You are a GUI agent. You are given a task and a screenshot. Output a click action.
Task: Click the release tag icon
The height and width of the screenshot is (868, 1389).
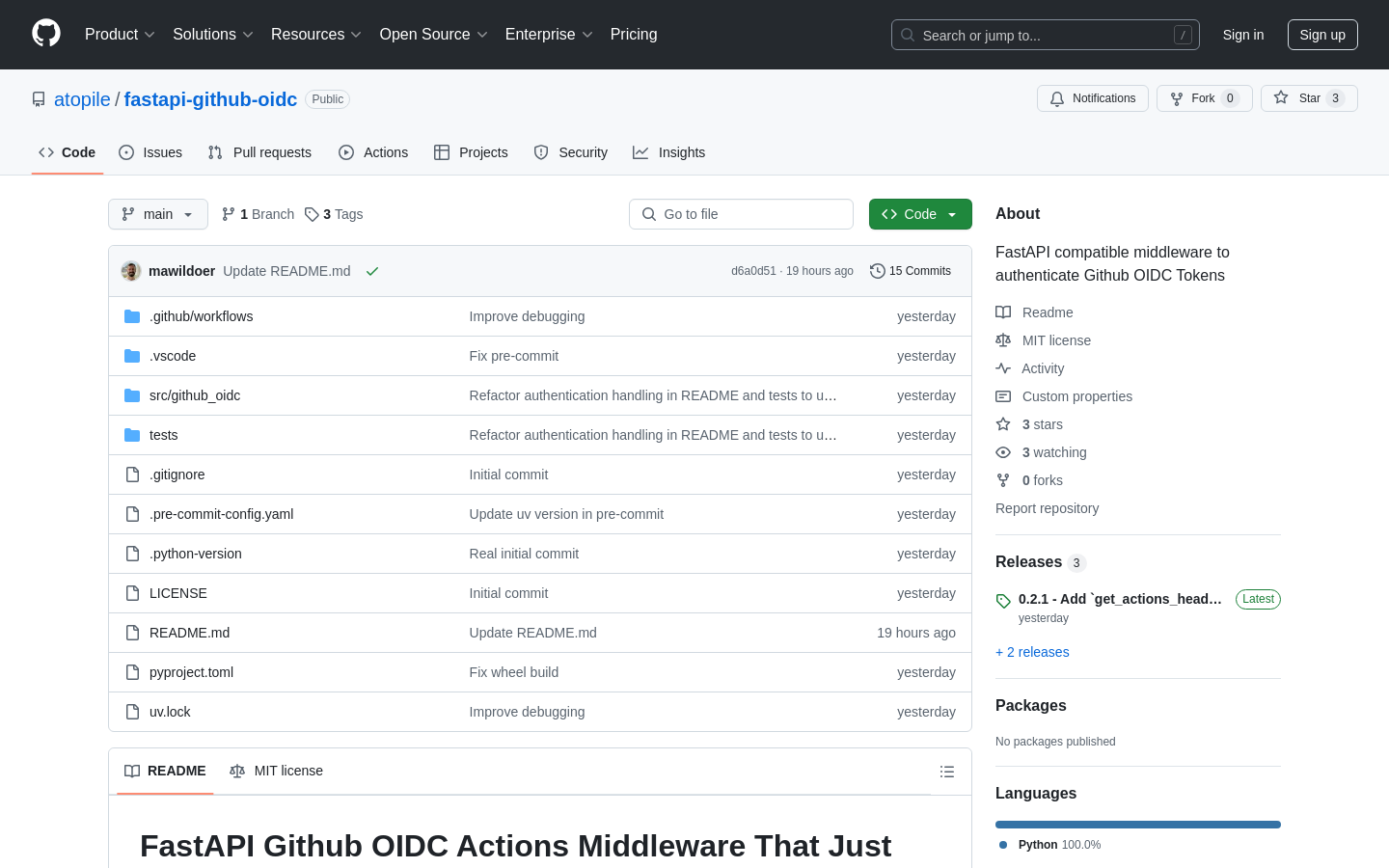(x=1003, y=600)
